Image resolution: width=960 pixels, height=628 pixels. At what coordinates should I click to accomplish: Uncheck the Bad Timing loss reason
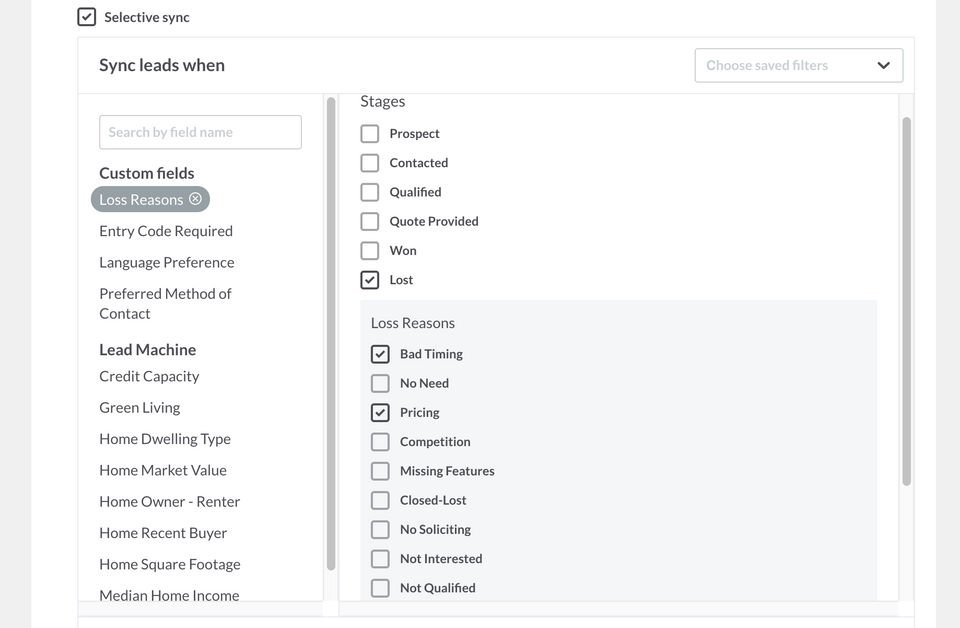click(x=380, y=354)
